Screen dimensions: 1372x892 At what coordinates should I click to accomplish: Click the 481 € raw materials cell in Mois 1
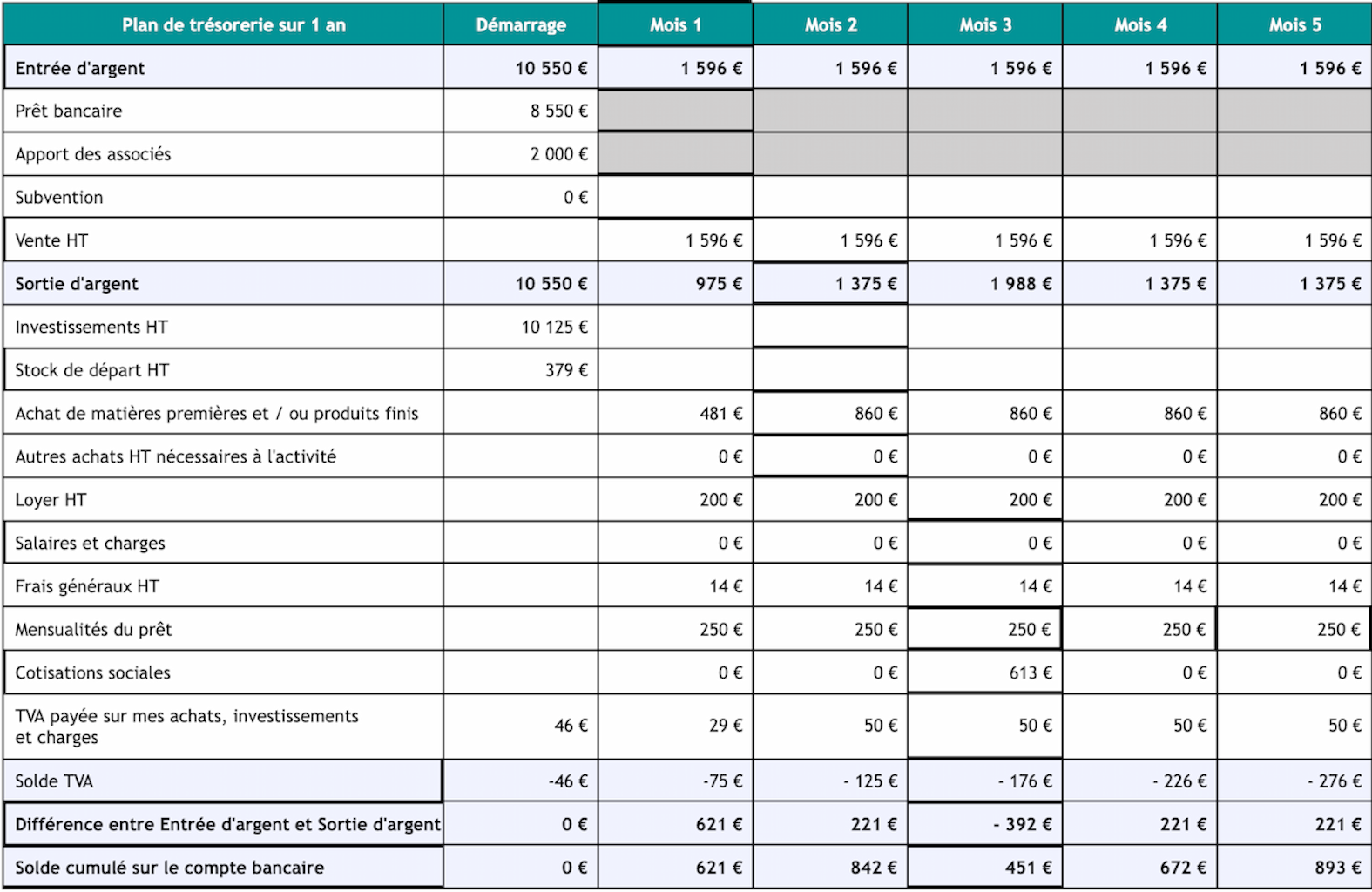click(x=675, y=413)
